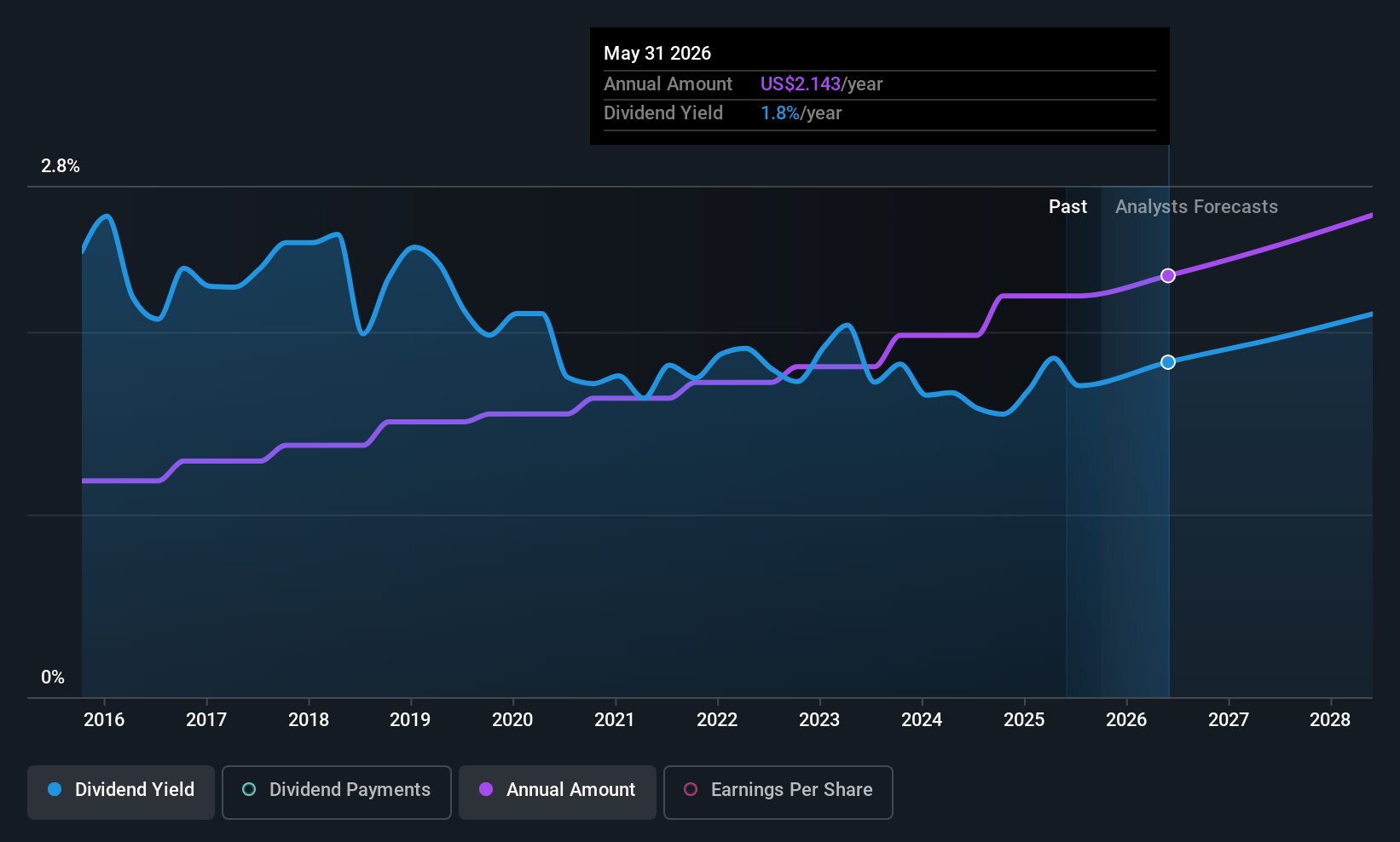Click the blue Dividend Yield legend dot

coord(55,790)
